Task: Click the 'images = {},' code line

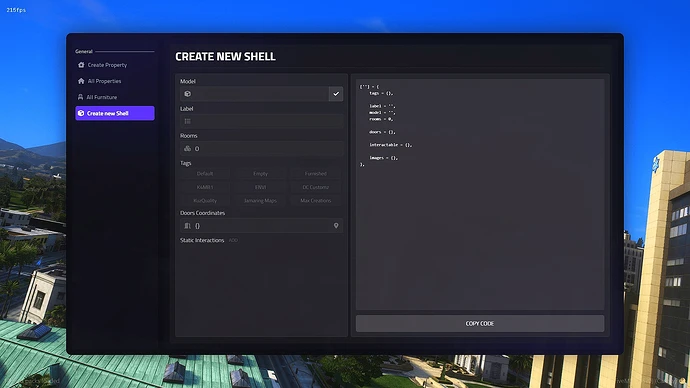Action: pyautogui.click(x=383, y=157)
